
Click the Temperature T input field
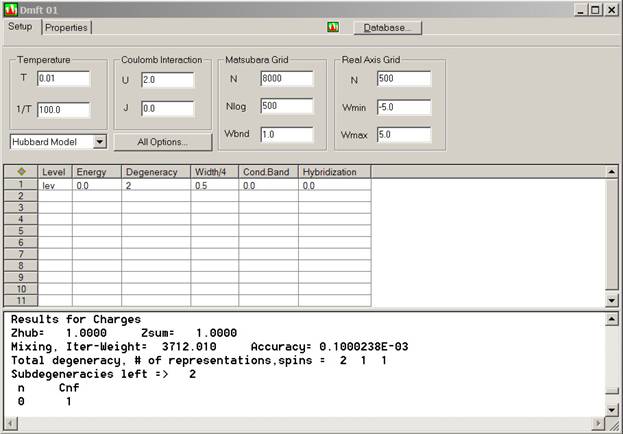pos(63,78)
